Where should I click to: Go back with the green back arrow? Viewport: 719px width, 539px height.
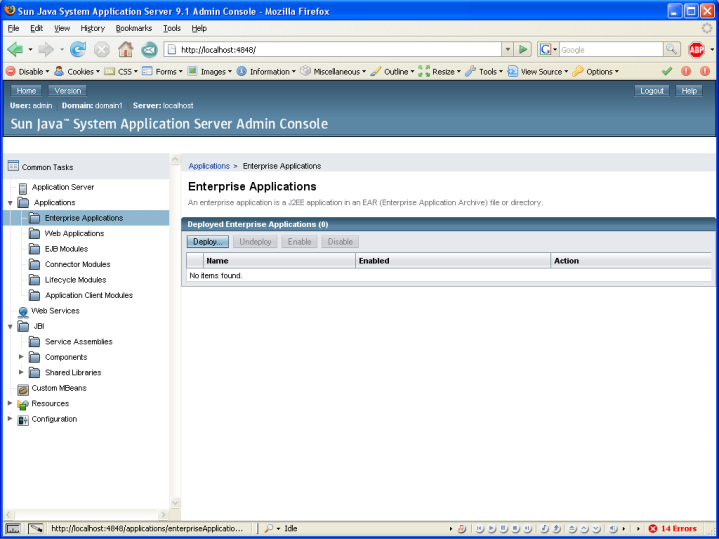pyautogui.click(x=15, y=49)
